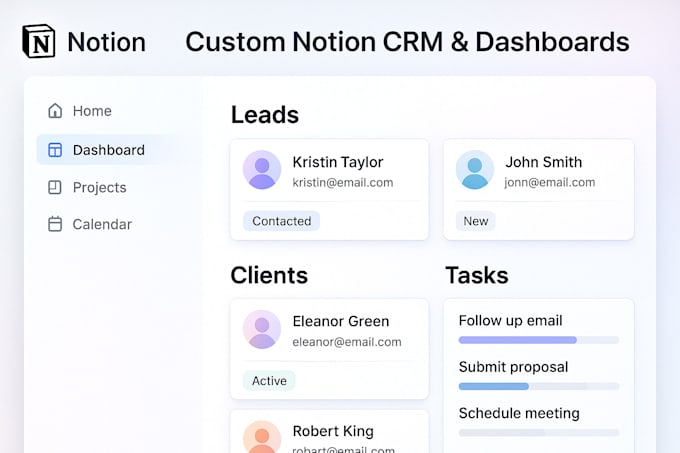Click the Follow up email task label

[x=510, y=321]
